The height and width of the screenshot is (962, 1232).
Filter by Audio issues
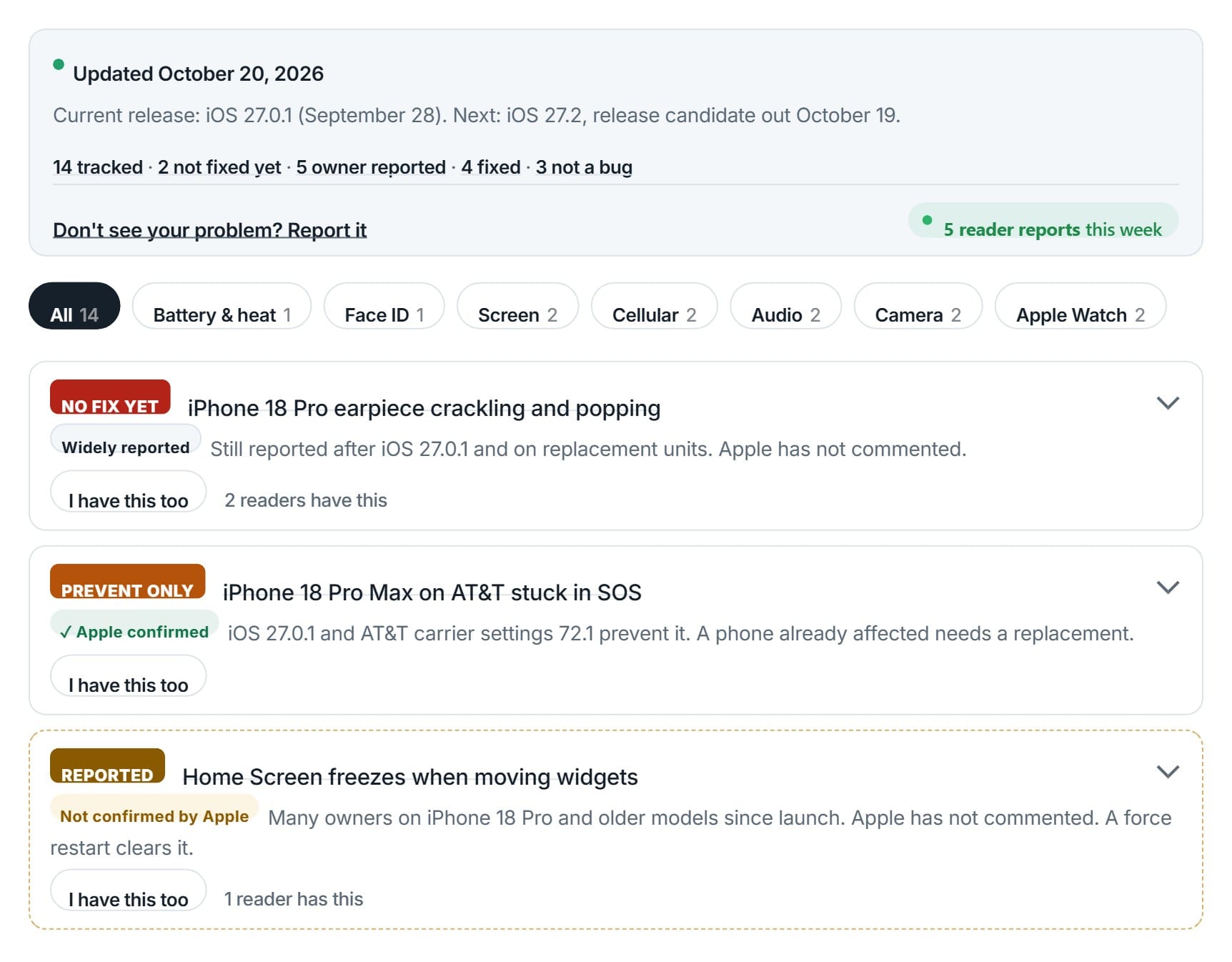pyautogui.click(x=785, y=306)
